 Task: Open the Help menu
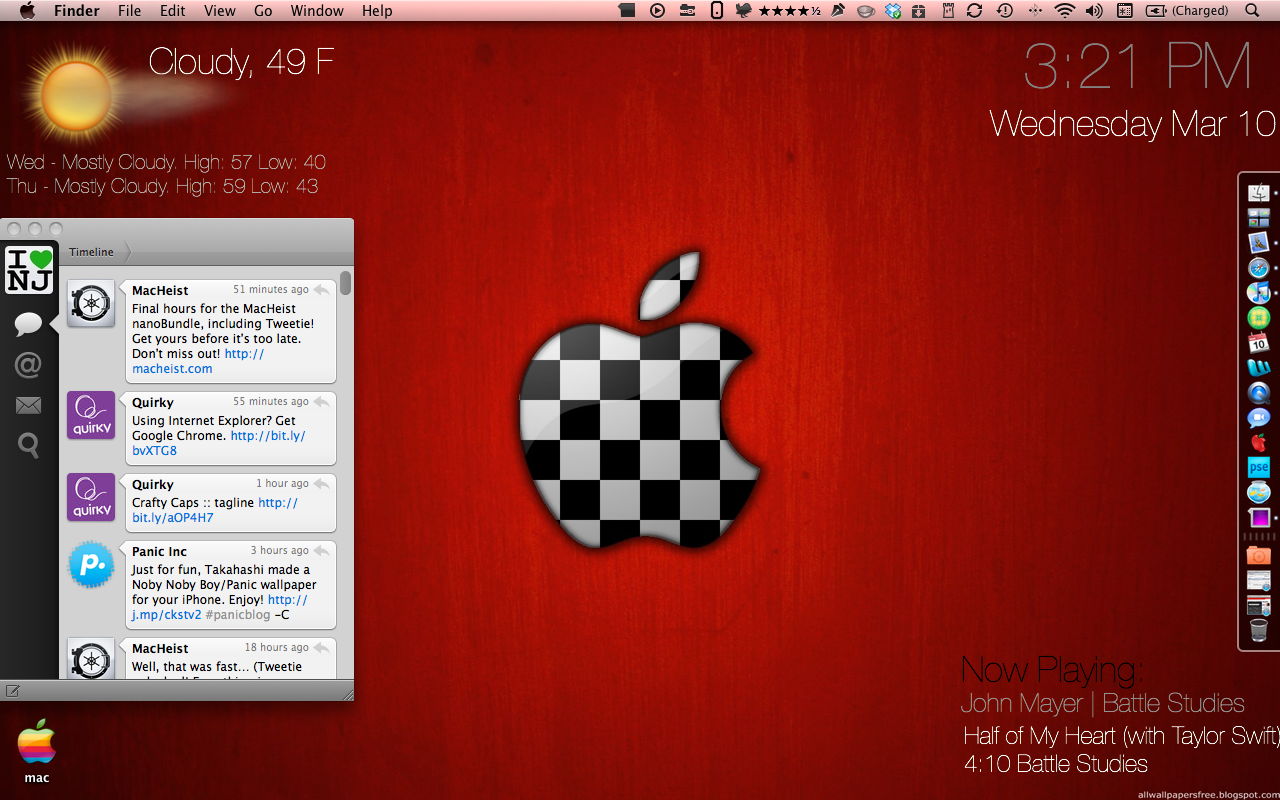point(377,11)
